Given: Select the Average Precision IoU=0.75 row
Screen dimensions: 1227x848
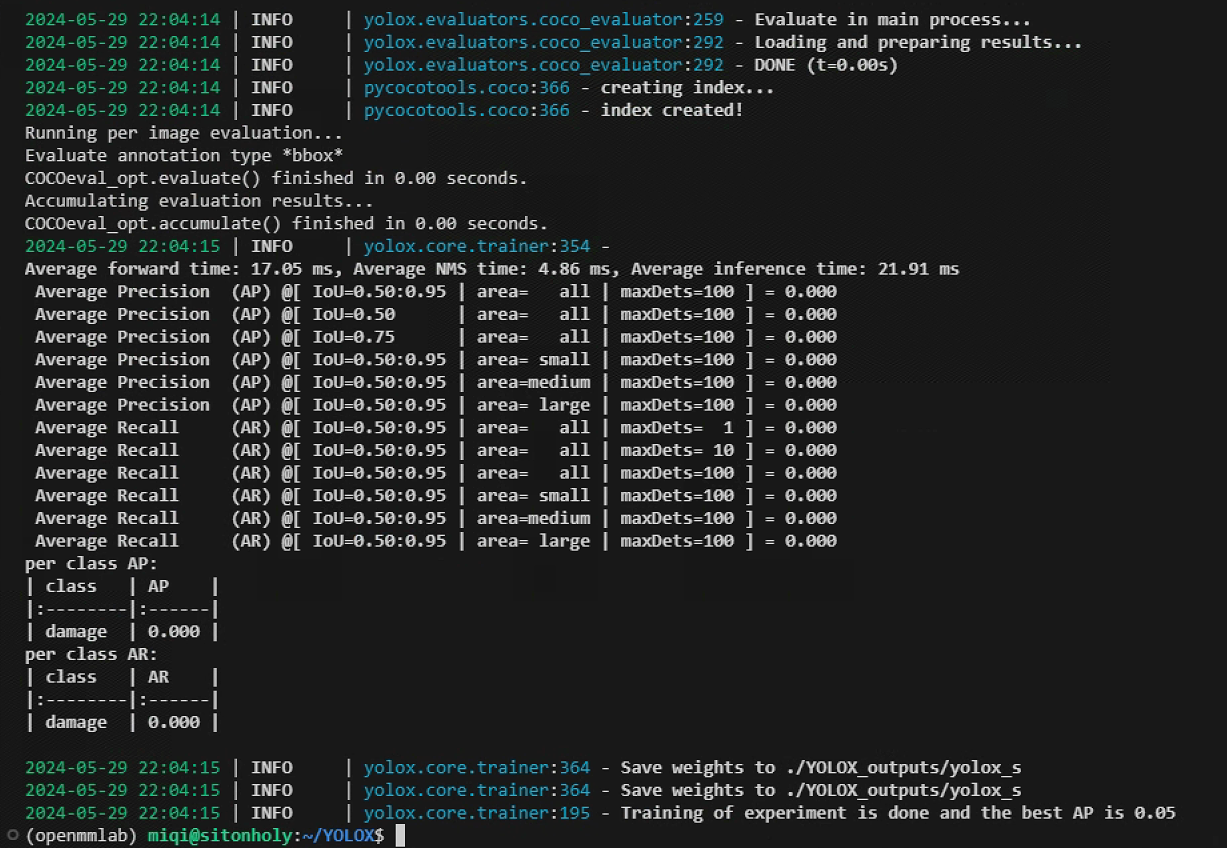Looking at the screenshot, I should 436,337.
